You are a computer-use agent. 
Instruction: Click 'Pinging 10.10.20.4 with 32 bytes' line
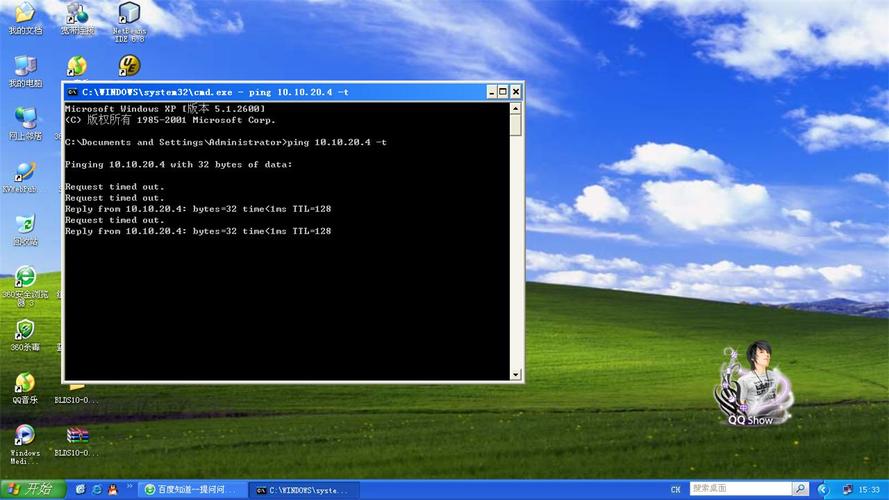point(179,164)
